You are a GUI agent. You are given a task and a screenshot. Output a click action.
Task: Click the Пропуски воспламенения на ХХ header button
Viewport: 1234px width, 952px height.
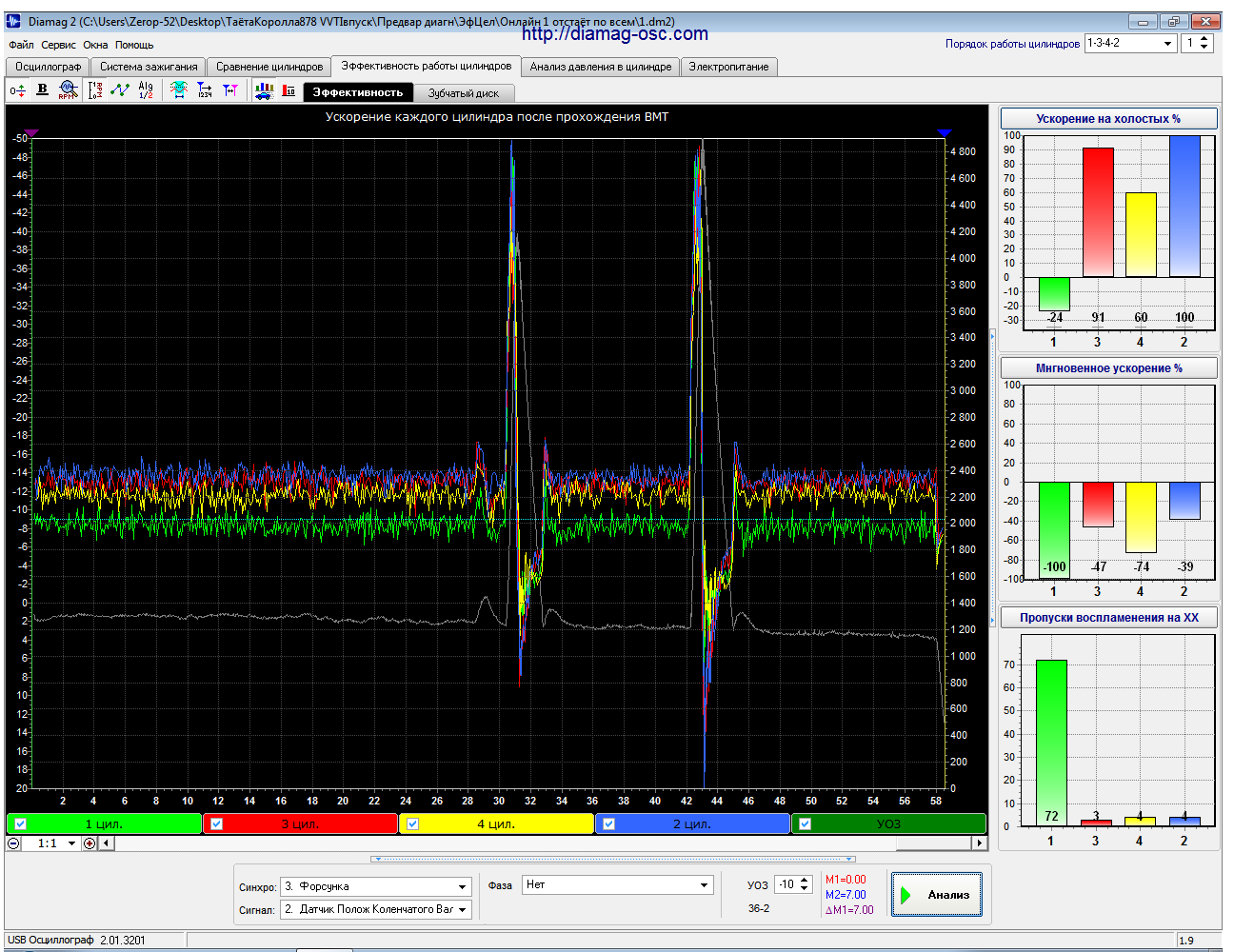[x=1108, y=618]
